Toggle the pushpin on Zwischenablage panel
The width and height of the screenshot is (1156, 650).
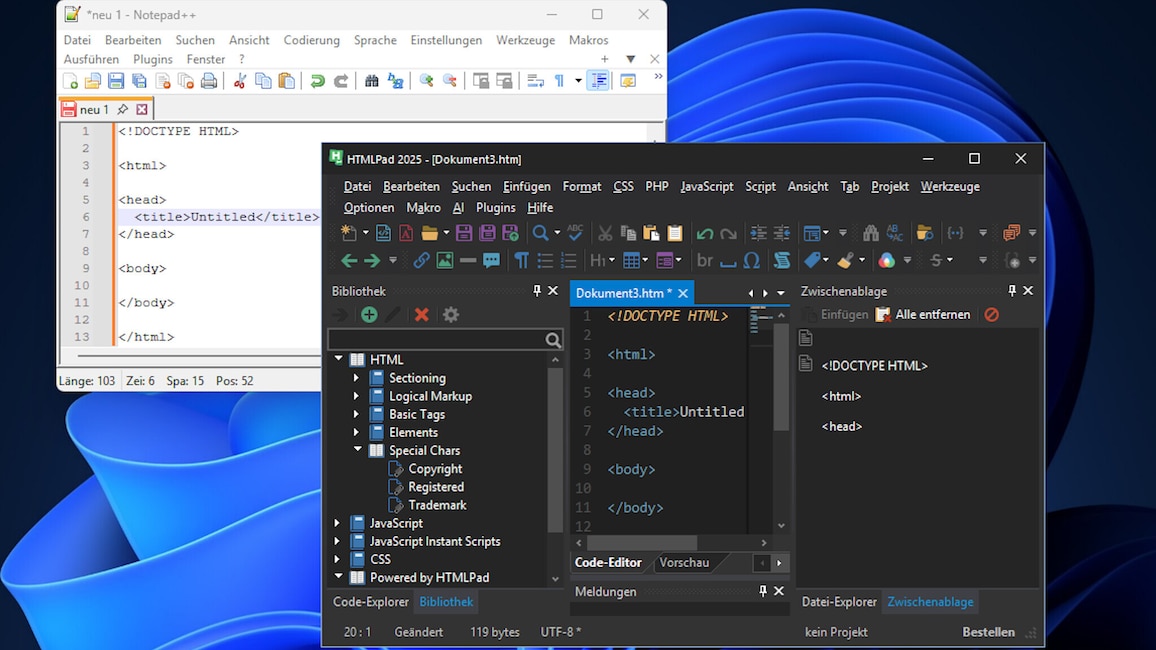coord(1012,291)
